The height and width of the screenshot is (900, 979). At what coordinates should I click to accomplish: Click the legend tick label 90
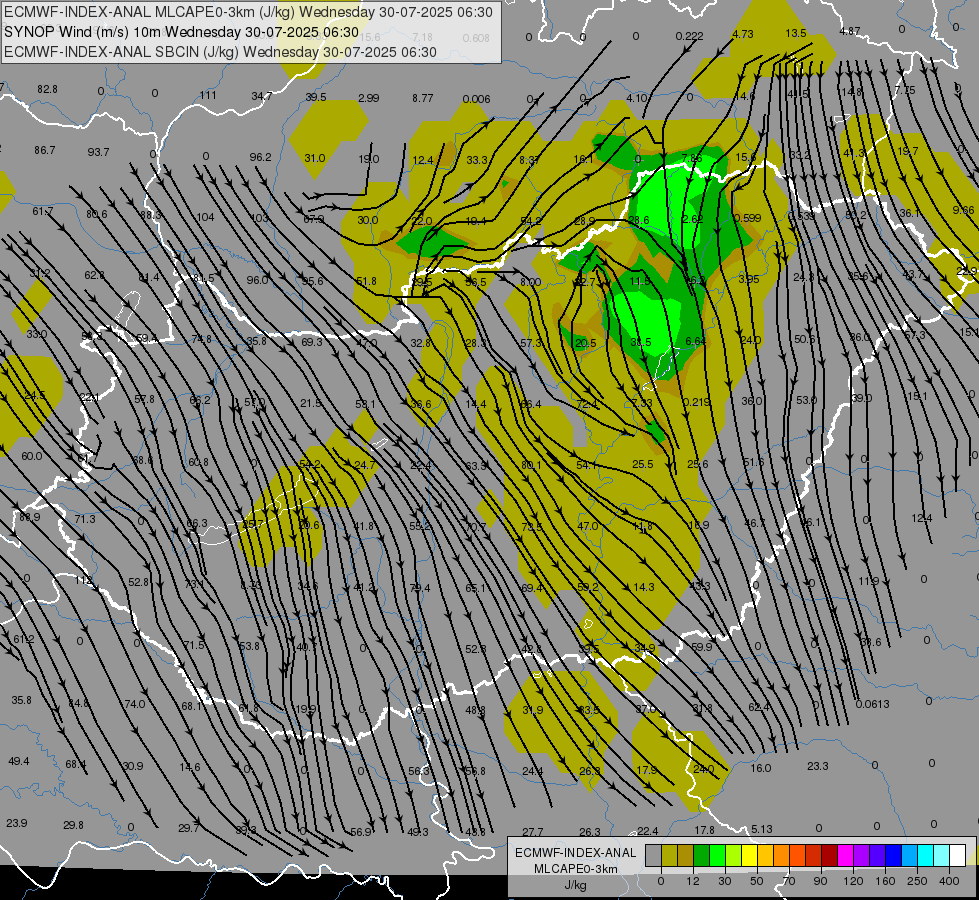(x=820, y=881)
